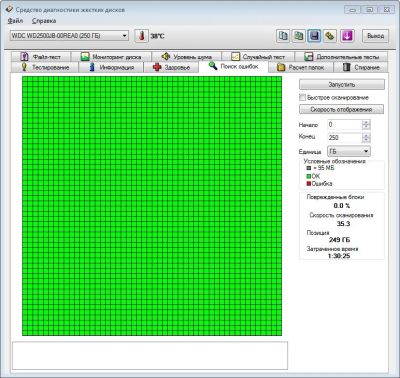The width and height of the screenshot is (400, 378).
Task: Open the Здоровье tab with red cross icon
Action: (x=171, y=67)
